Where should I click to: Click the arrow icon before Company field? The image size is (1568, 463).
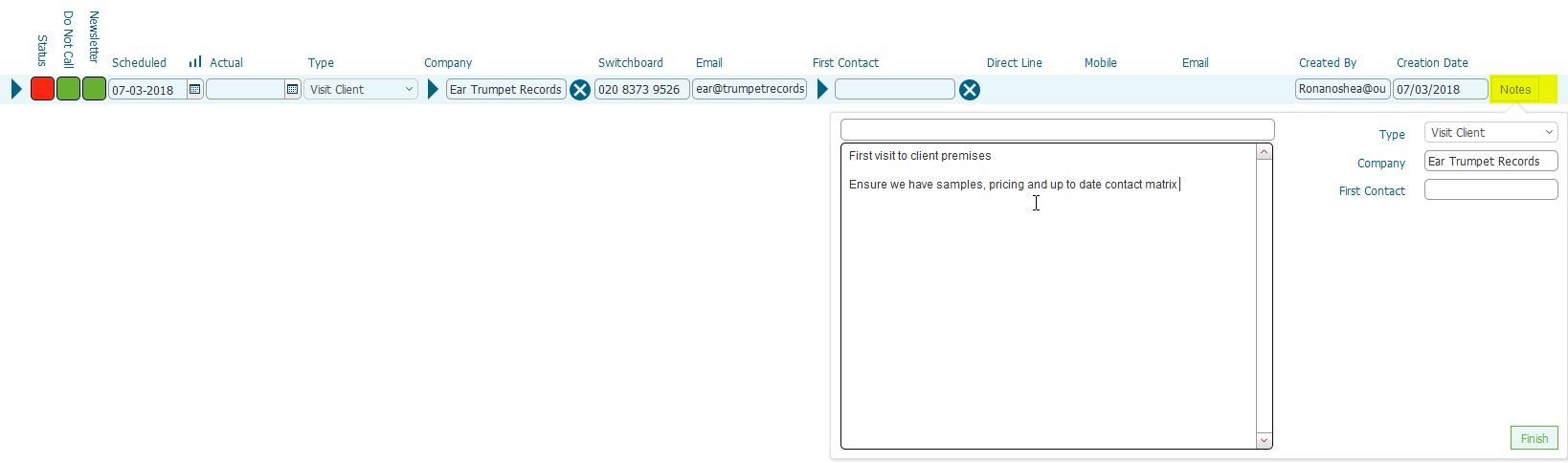point(433,89)
